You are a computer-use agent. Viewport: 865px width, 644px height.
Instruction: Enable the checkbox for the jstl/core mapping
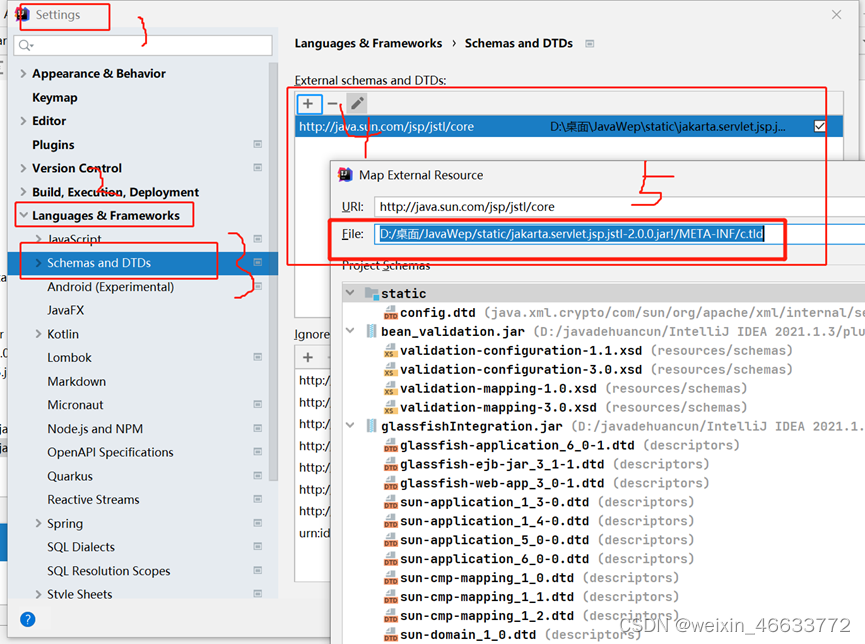820,125
